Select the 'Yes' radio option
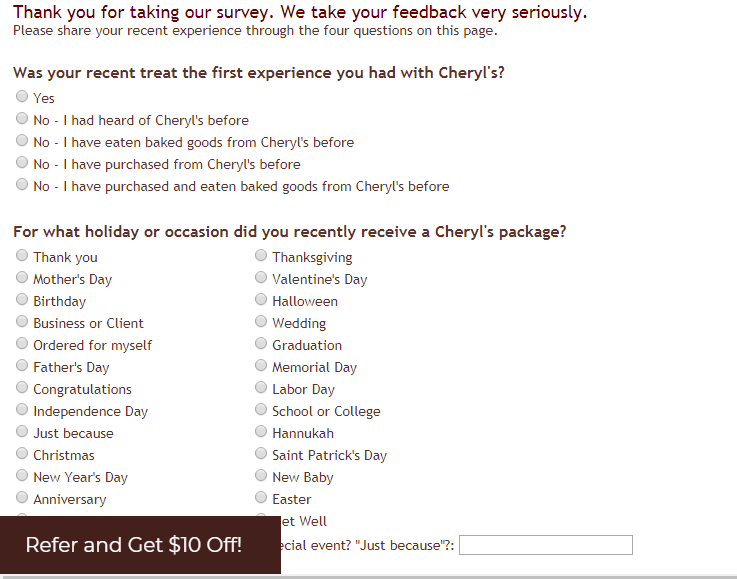Image resolution: width=737 pixels, height=579 pixels. coord(22,97)
